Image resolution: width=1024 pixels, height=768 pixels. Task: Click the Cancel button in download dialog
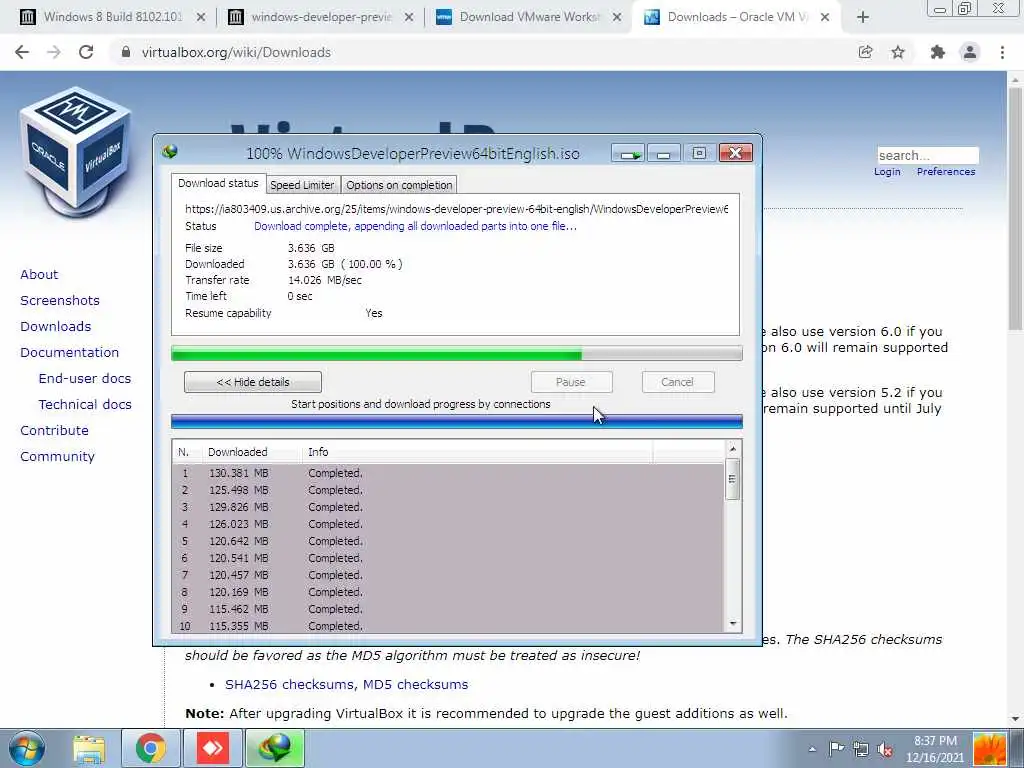(x=678, y=382)
